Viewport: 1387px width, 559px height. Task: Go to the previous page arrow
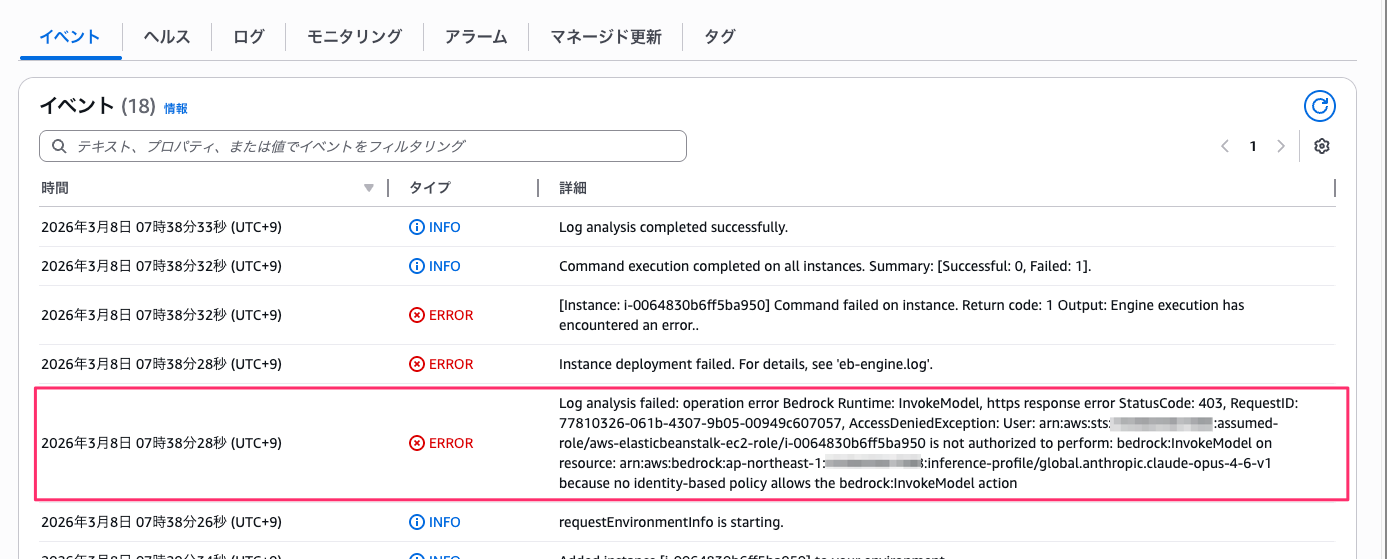(x=1225, y=146)
